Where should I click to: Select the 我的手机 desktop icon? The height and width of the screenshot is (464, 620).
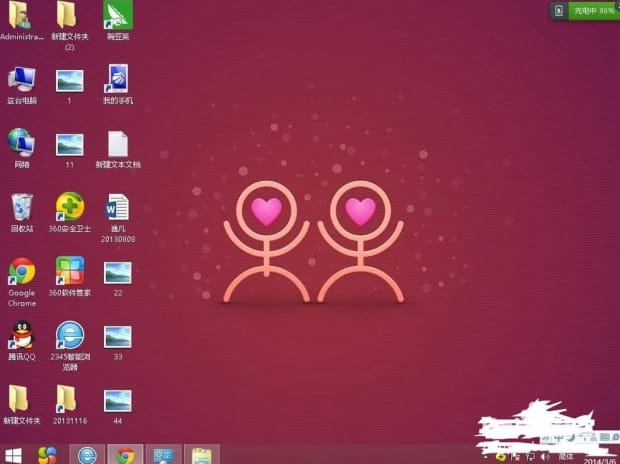[118, 80]
